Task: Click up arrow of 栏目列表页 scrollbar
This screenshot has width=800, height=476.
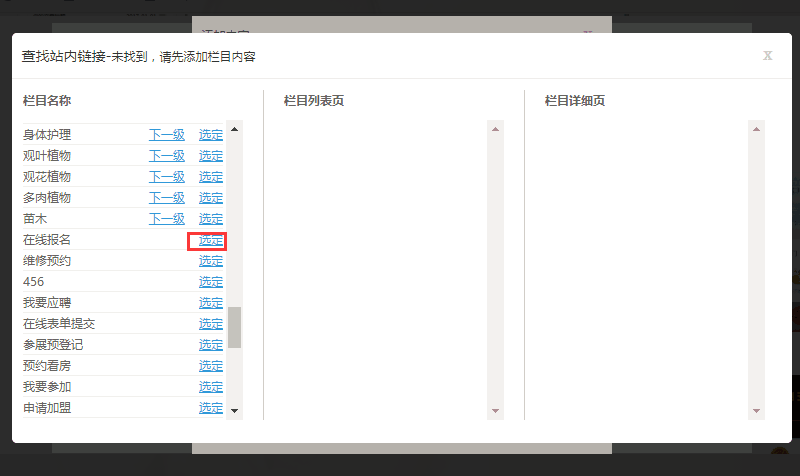Action: click(x=495, y=129)
